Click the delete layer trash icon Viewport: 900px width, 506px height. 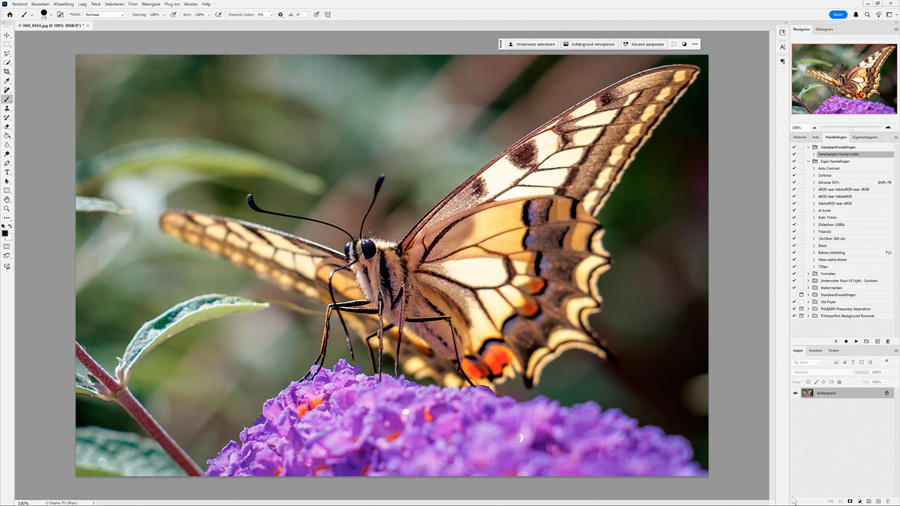[888, 501]
